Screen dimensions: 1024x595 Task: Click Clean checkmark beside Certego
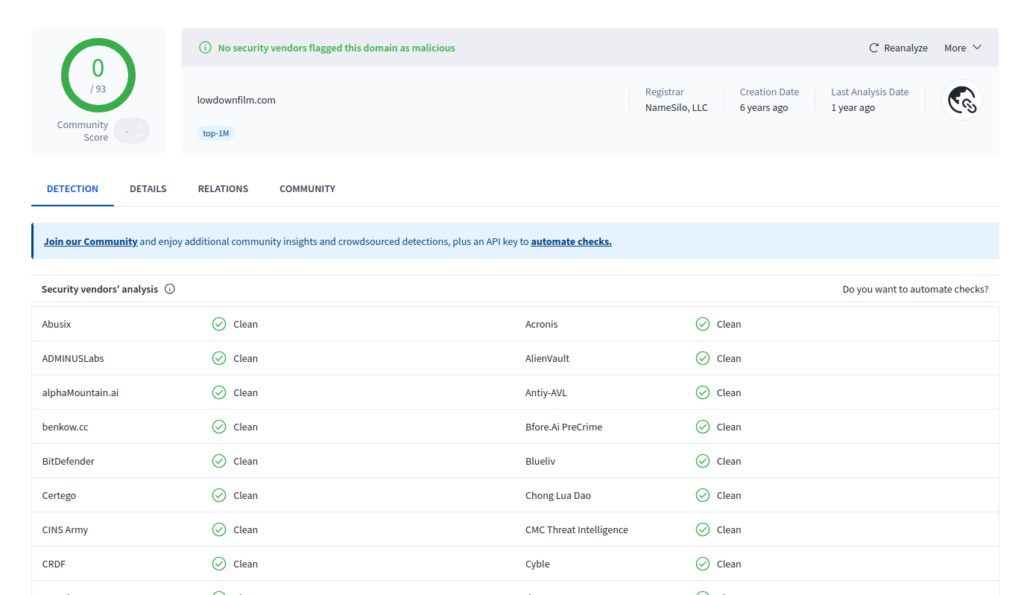click(x=219, y=495)
